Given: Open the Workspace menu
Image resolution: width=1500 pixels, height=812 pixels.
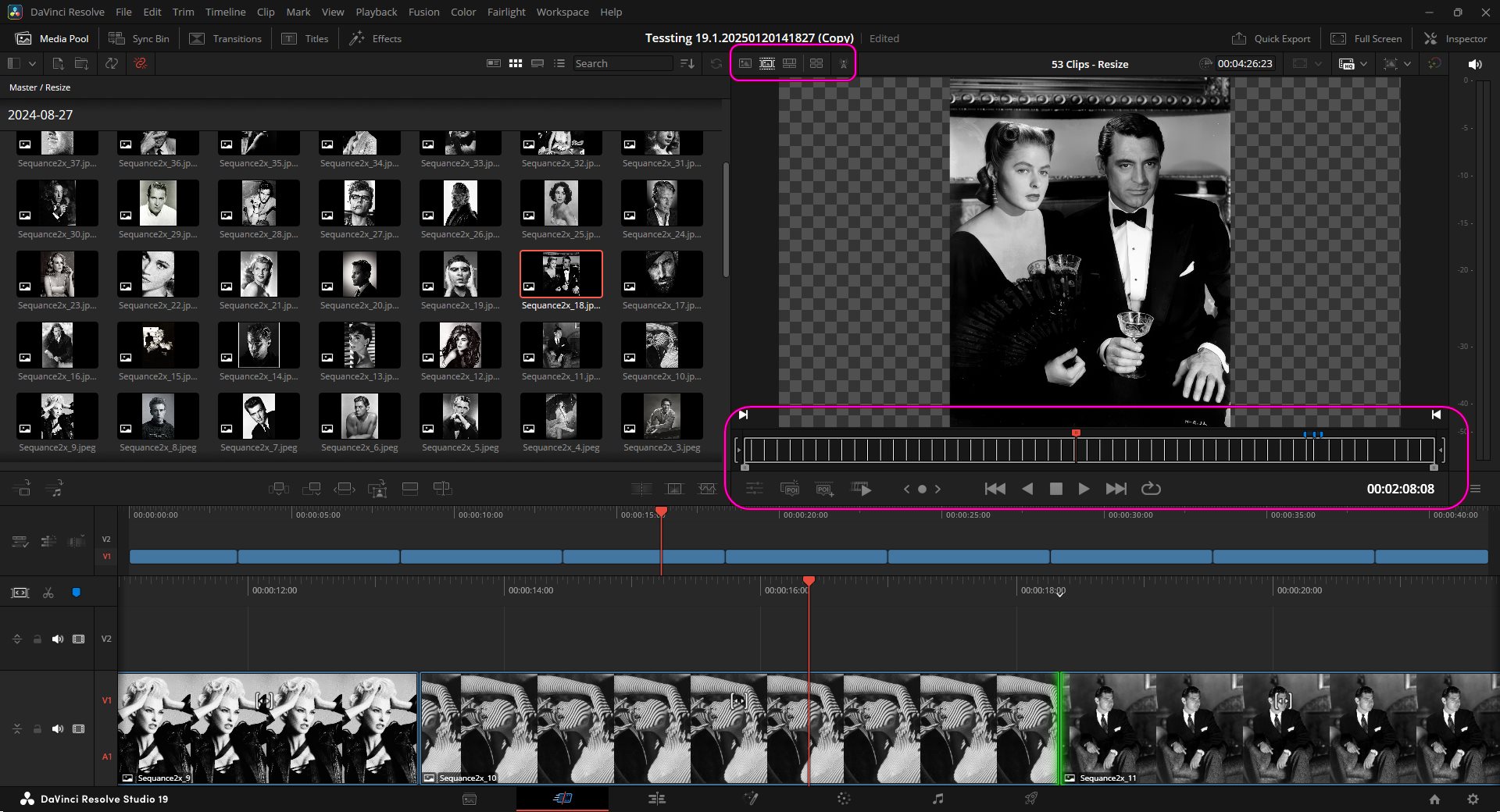Looking at the screenshot, I should (x=562, y=12).
